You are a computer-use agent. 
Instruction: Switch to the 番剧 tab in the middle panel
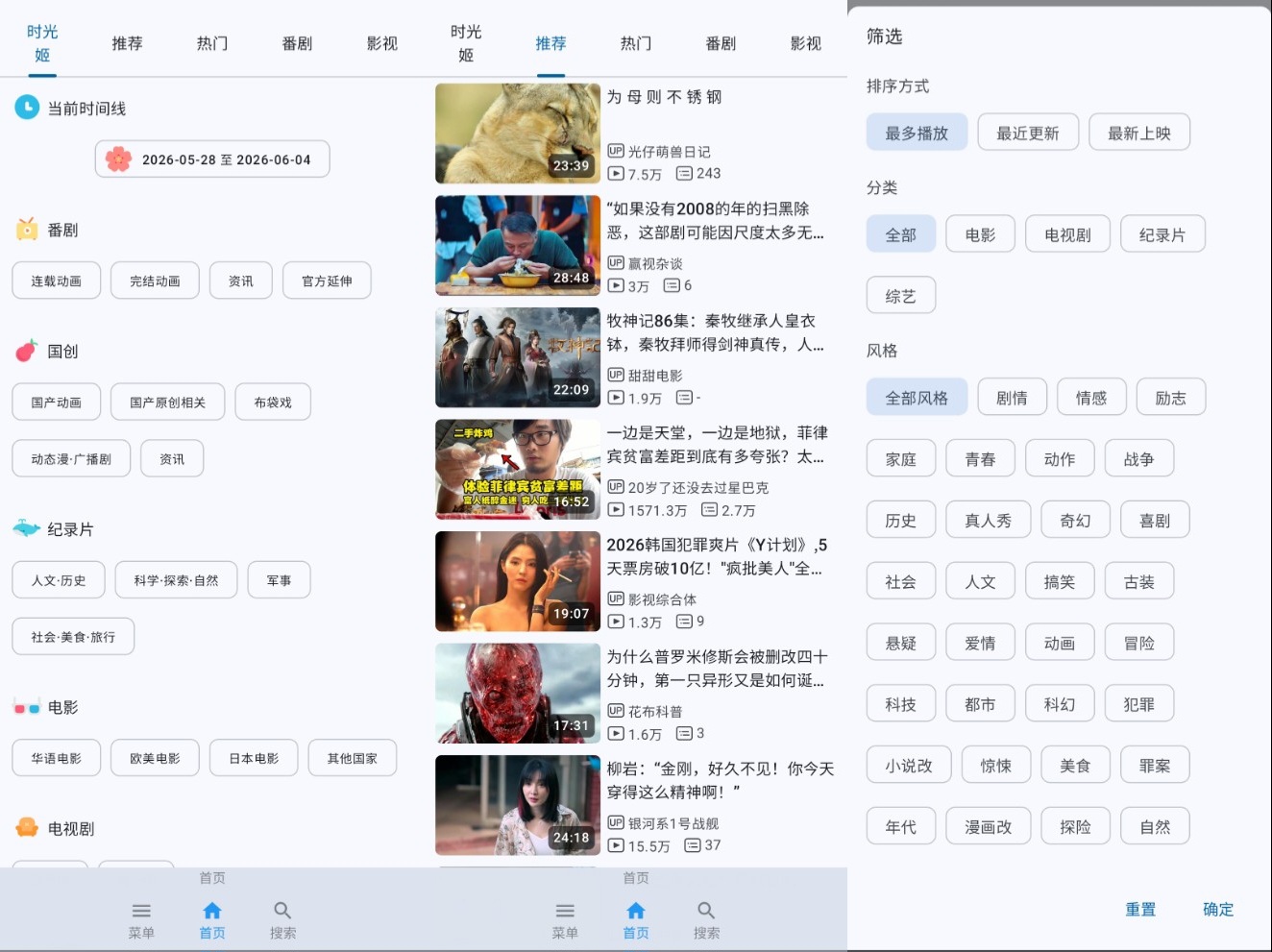(721, 43)
